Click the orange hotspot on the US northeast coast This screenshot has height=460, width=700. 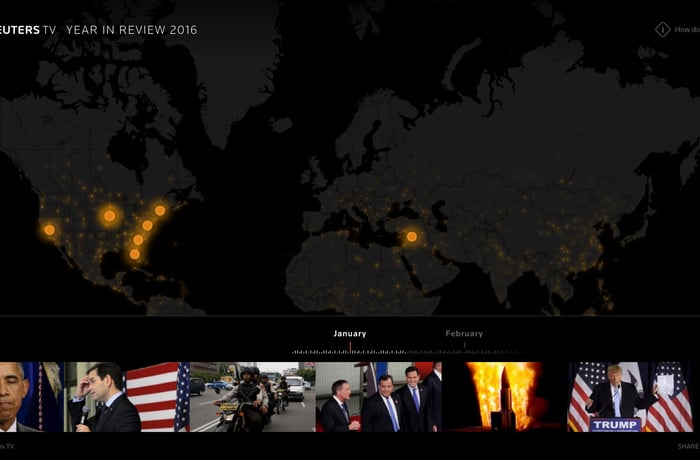[x=160, y=210]
